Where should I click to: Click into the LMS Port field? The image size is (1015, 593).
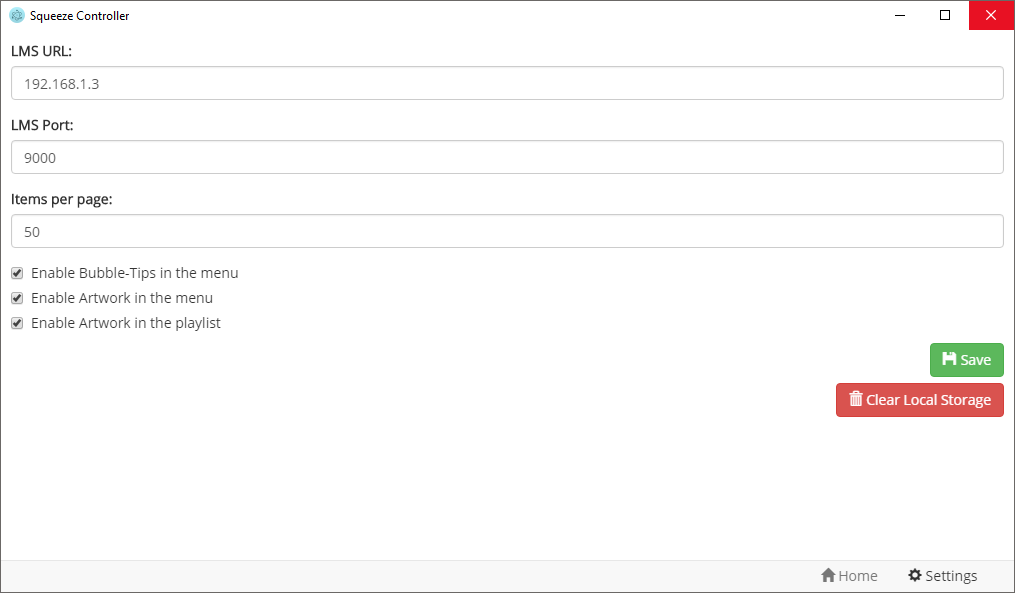[507, 157]
